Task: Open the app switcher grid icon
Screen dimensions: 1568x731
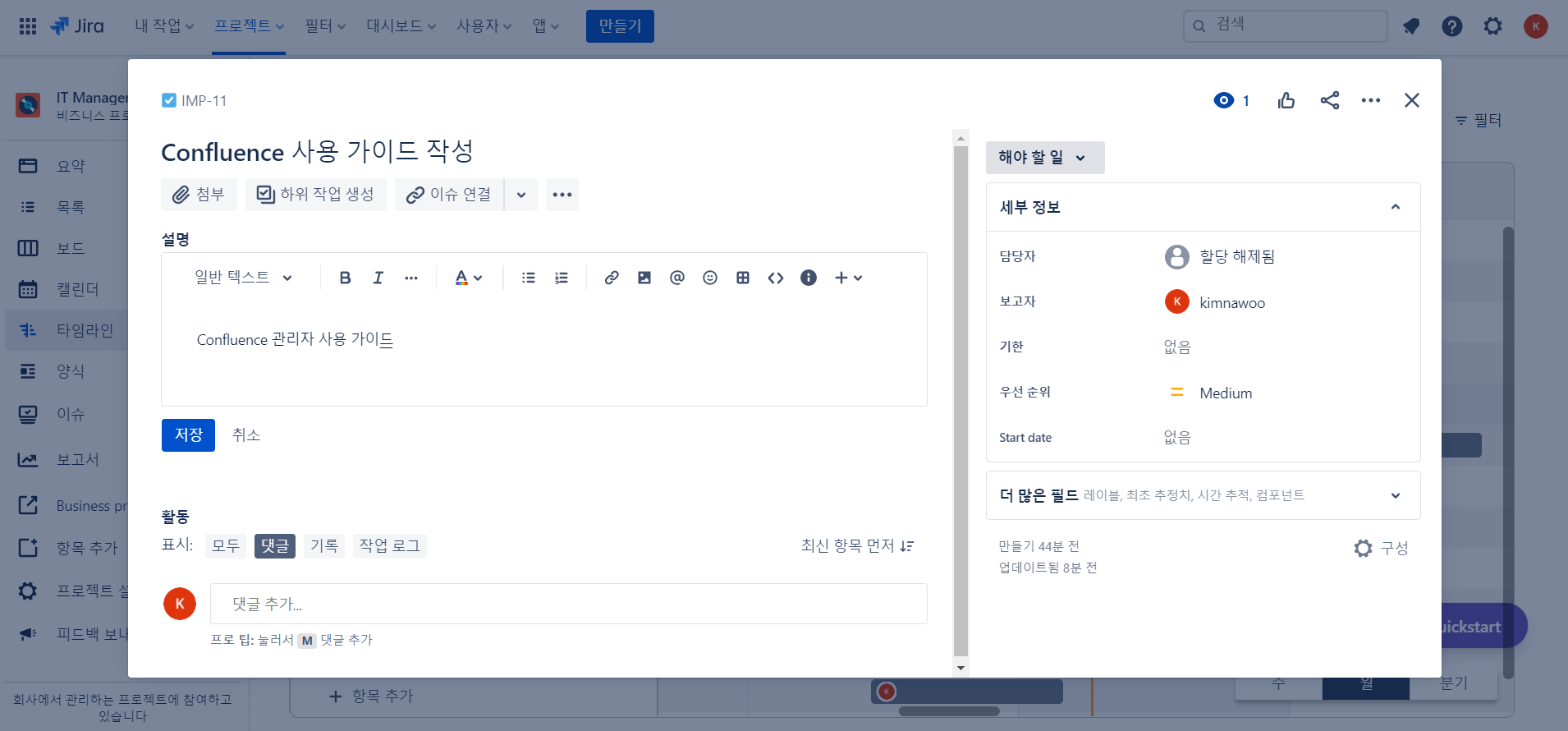Action: pyautogui.click(x=28, y=26)
